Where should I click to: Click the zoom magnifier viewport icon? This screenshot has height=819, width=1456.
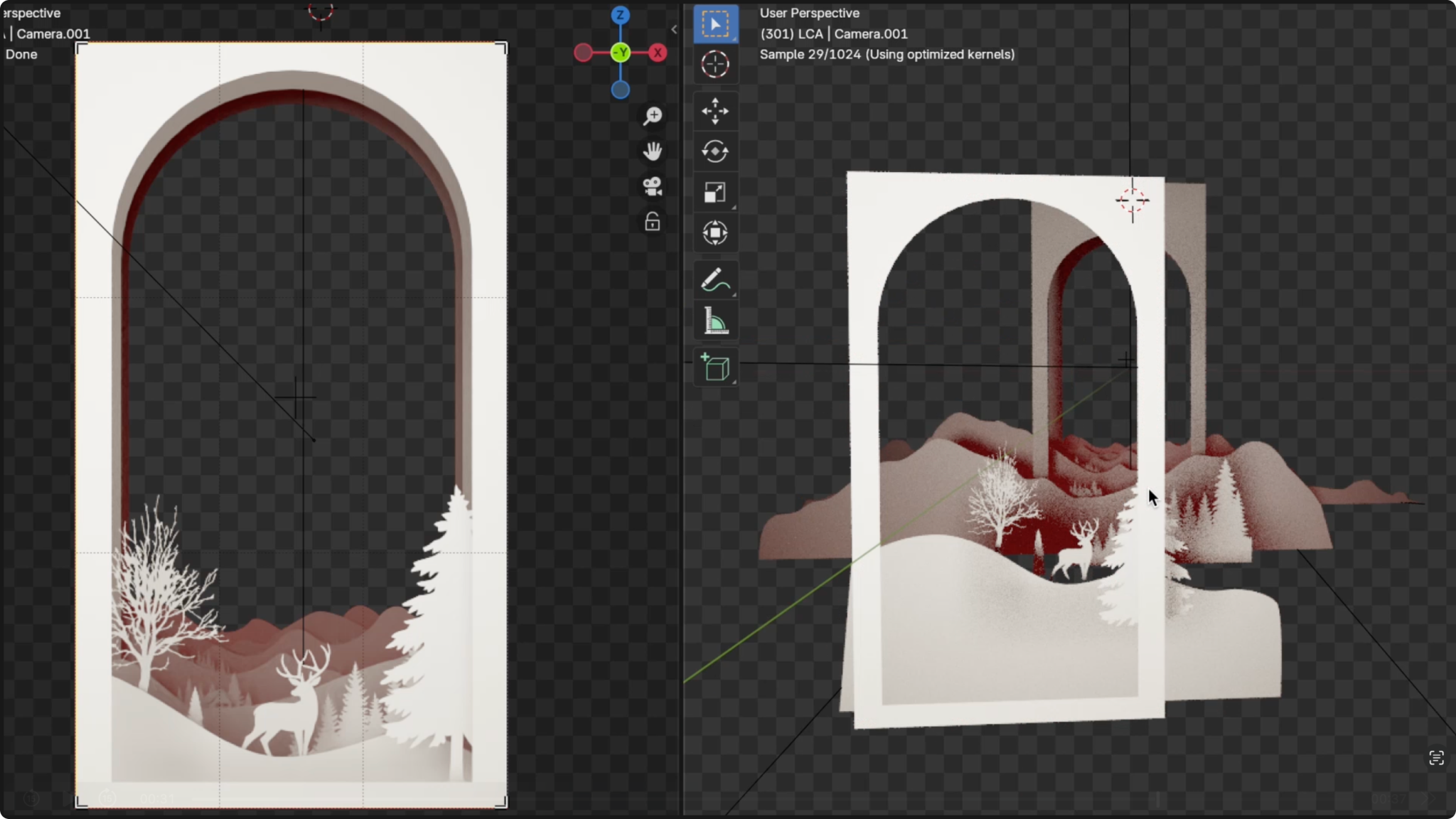pos(653,116)
